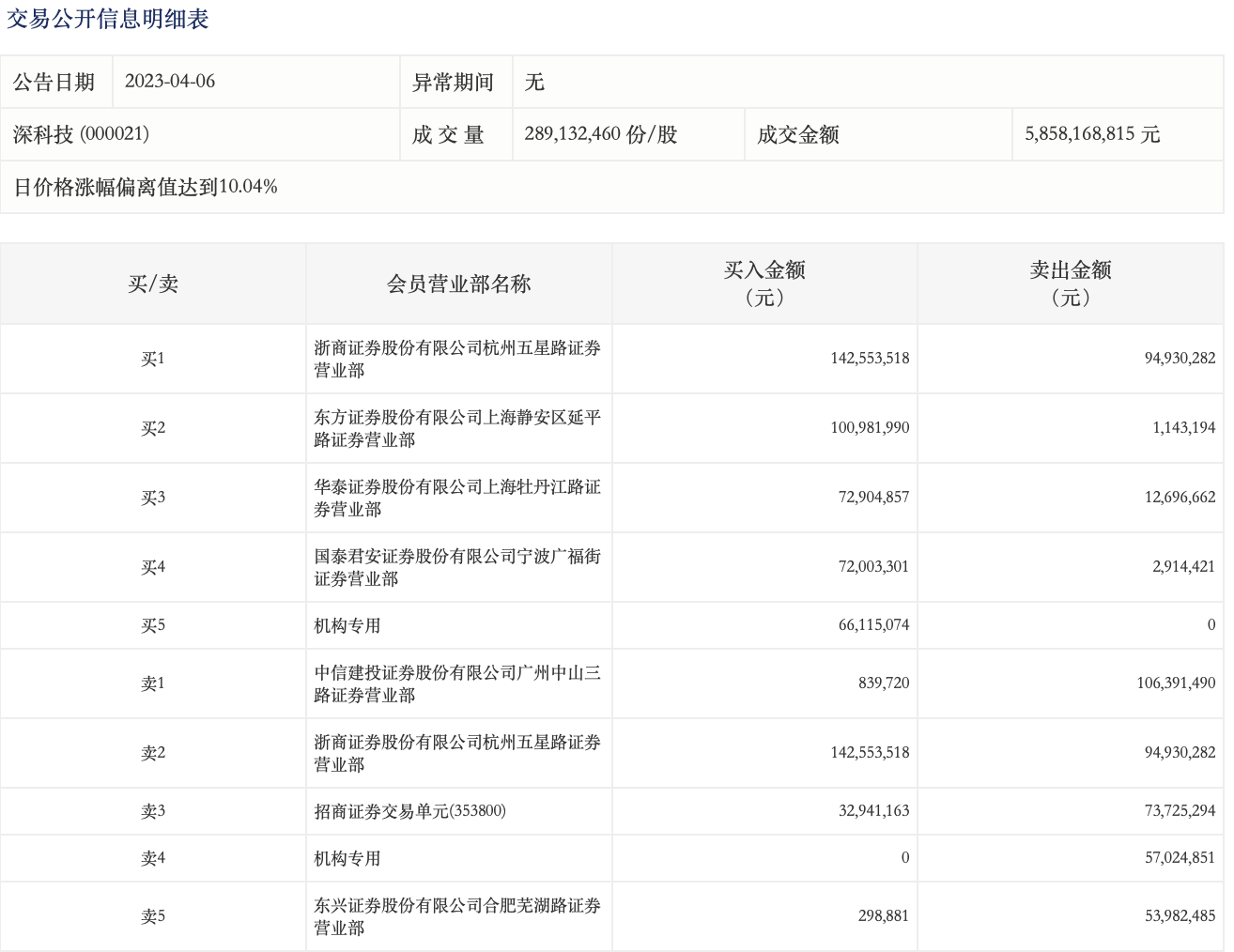The width and height of the screenshot is (1234, 952).
Task: Click the buy amount 100,981,990
Action: [x=870, y=428]
